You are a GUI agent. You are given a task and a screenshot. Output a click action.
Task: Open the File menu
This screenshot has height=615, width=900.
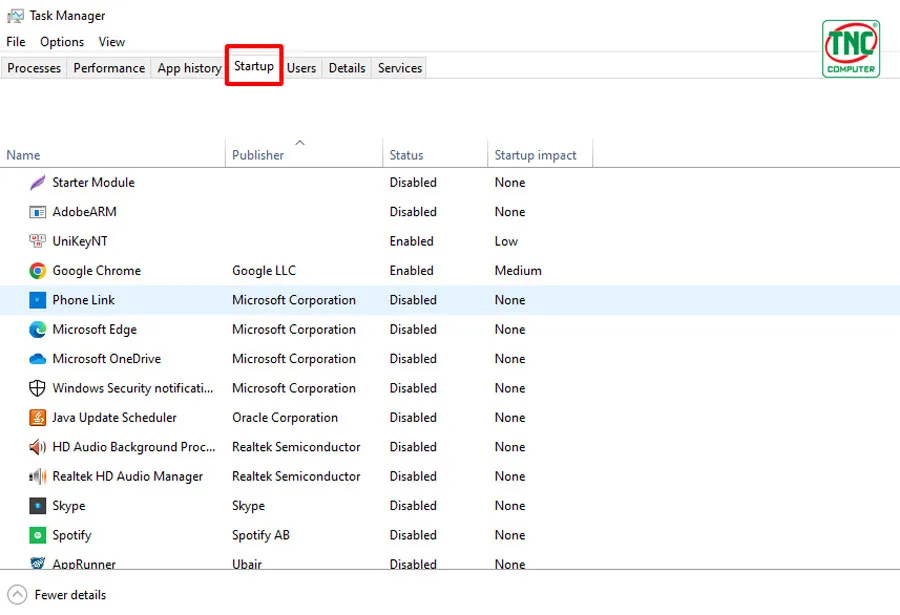point(16,42)
